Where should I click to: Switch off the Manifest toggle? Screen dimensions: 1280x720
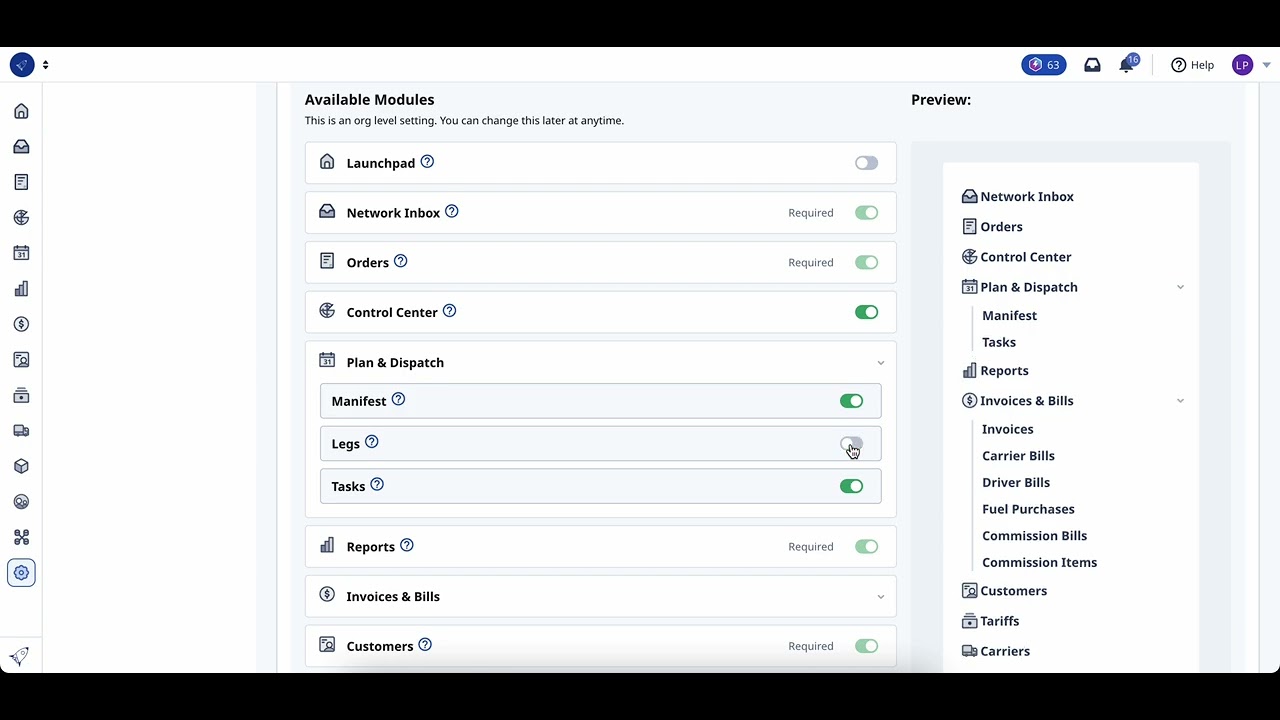coord(851,401)
